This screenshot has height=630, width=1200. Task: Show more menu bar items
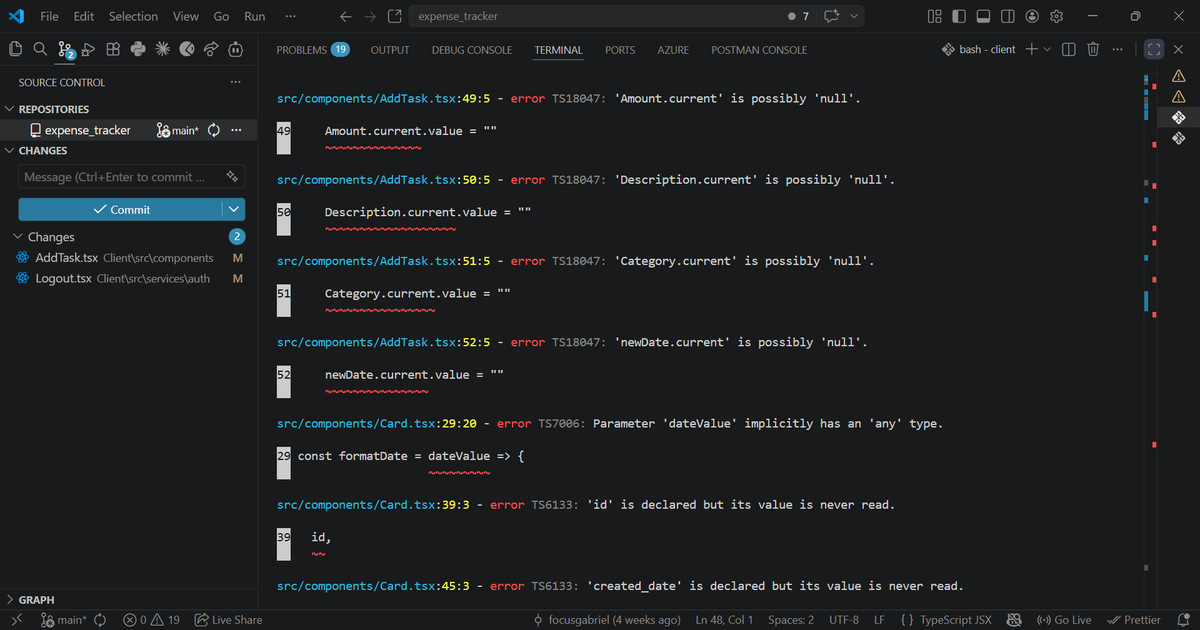click(290, 16)
